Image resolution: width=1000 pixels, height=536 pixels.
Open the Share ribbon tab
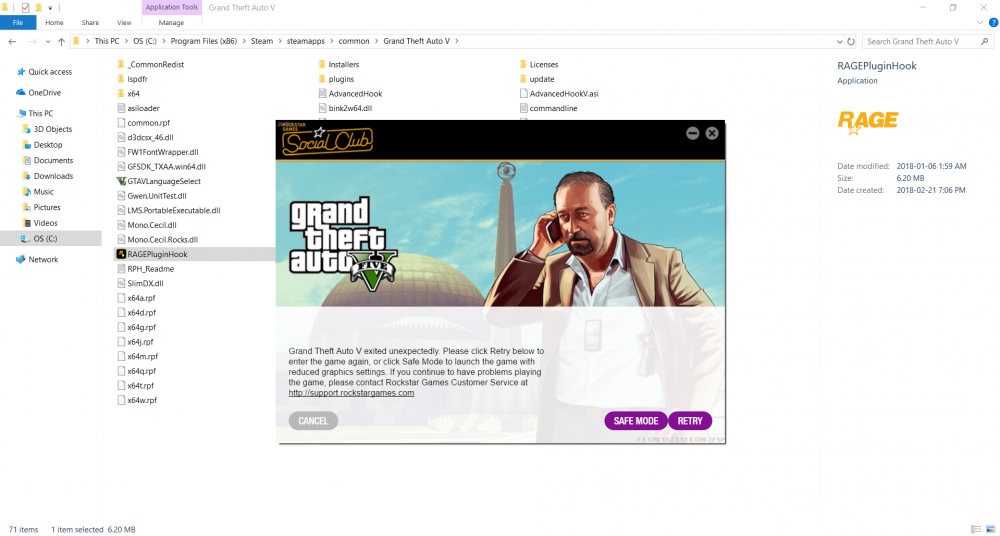click(x=90, y=22)
